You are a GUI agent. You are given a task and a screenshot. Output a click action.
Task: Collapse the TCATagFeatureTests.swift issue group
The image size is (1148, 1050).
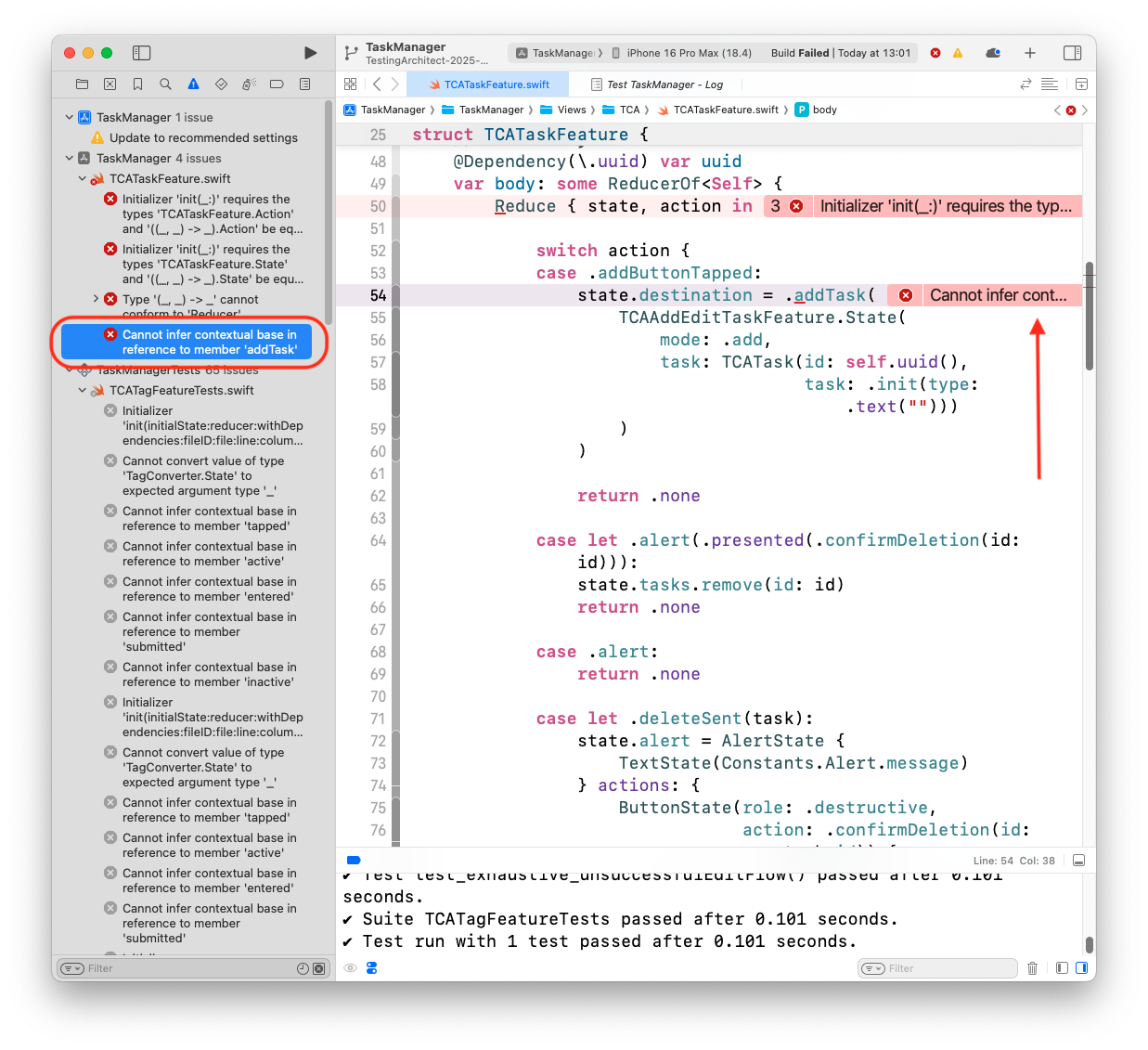pos(83,391)
